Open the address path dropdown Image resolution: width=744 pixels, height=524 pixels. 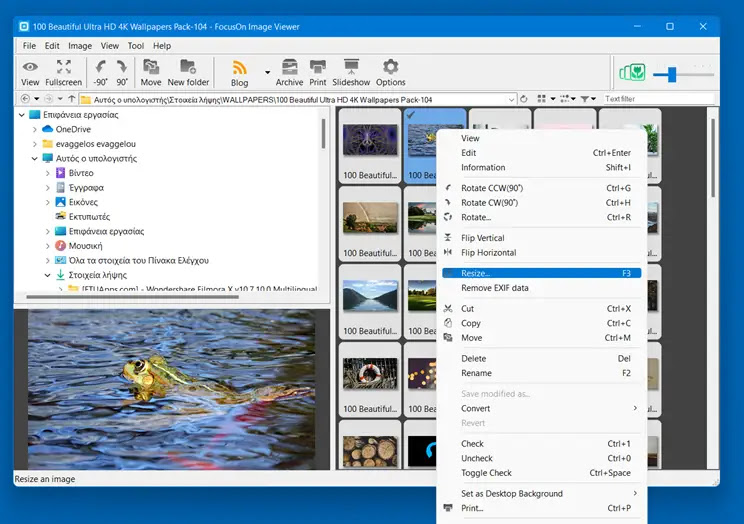(511, 99)
